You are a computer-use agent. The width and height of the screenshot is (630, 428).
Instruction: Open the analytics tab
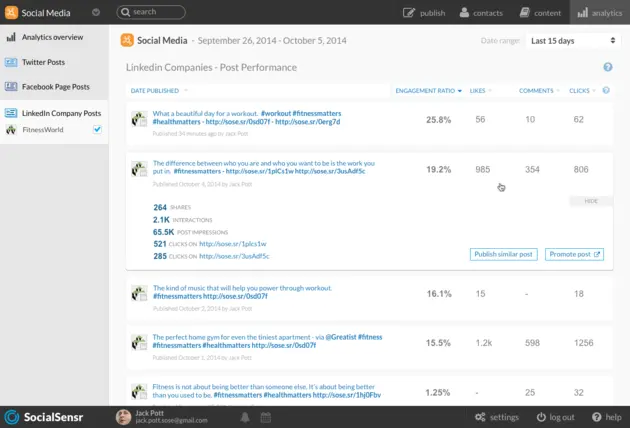click(x=599, y=12)
